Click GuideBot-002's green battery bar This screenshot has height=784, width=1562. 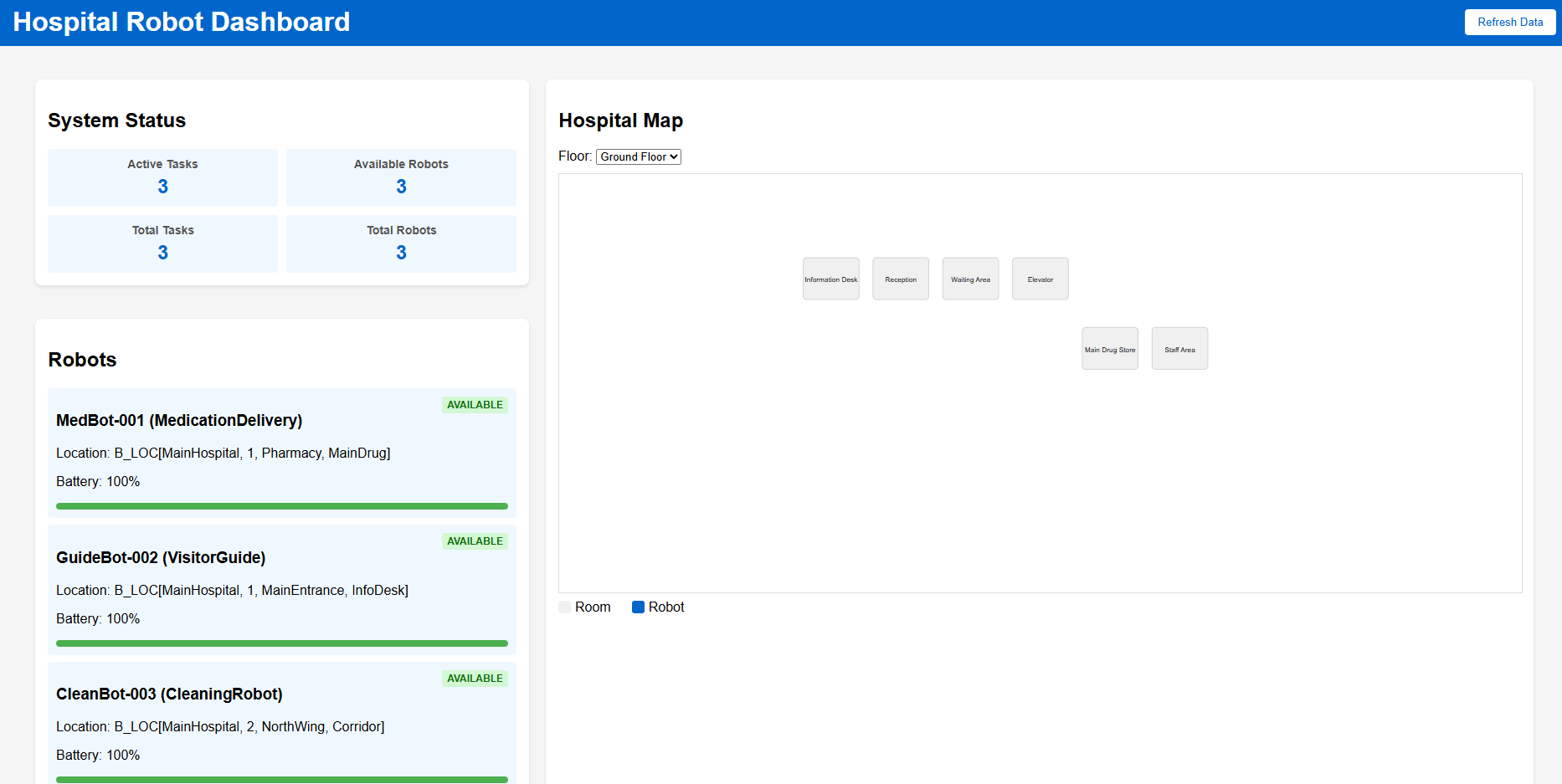point(281,643)
